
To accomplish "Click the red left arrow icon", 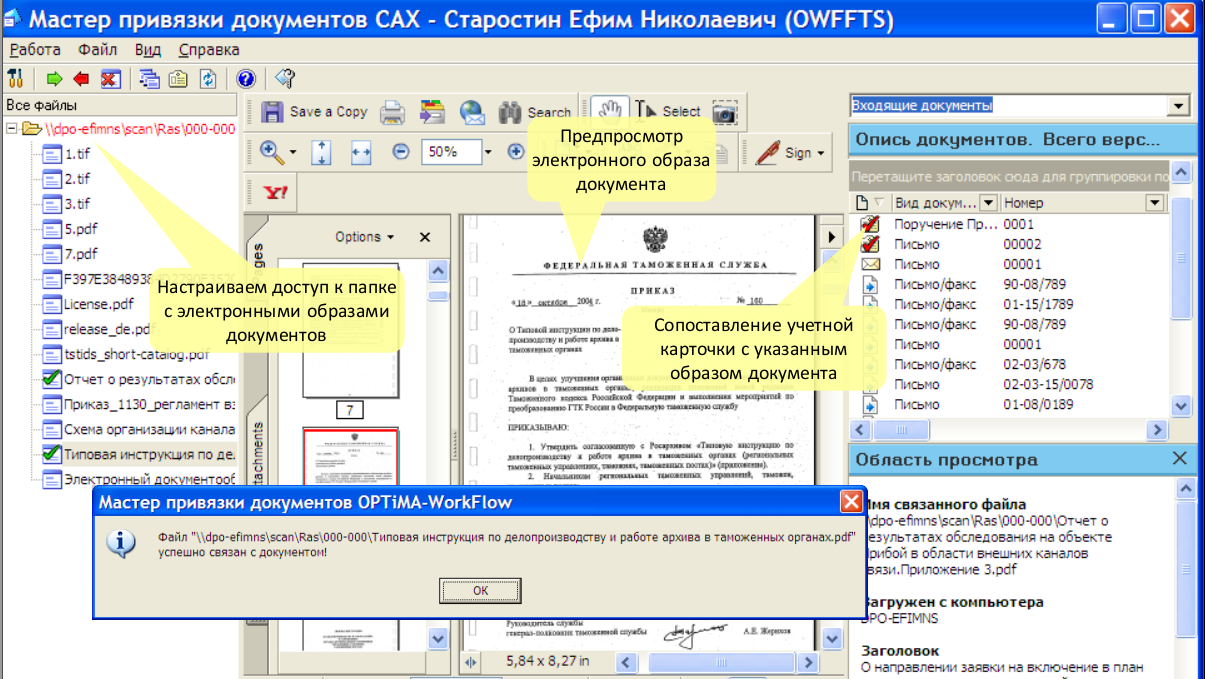I will click(x=81, y=79).
